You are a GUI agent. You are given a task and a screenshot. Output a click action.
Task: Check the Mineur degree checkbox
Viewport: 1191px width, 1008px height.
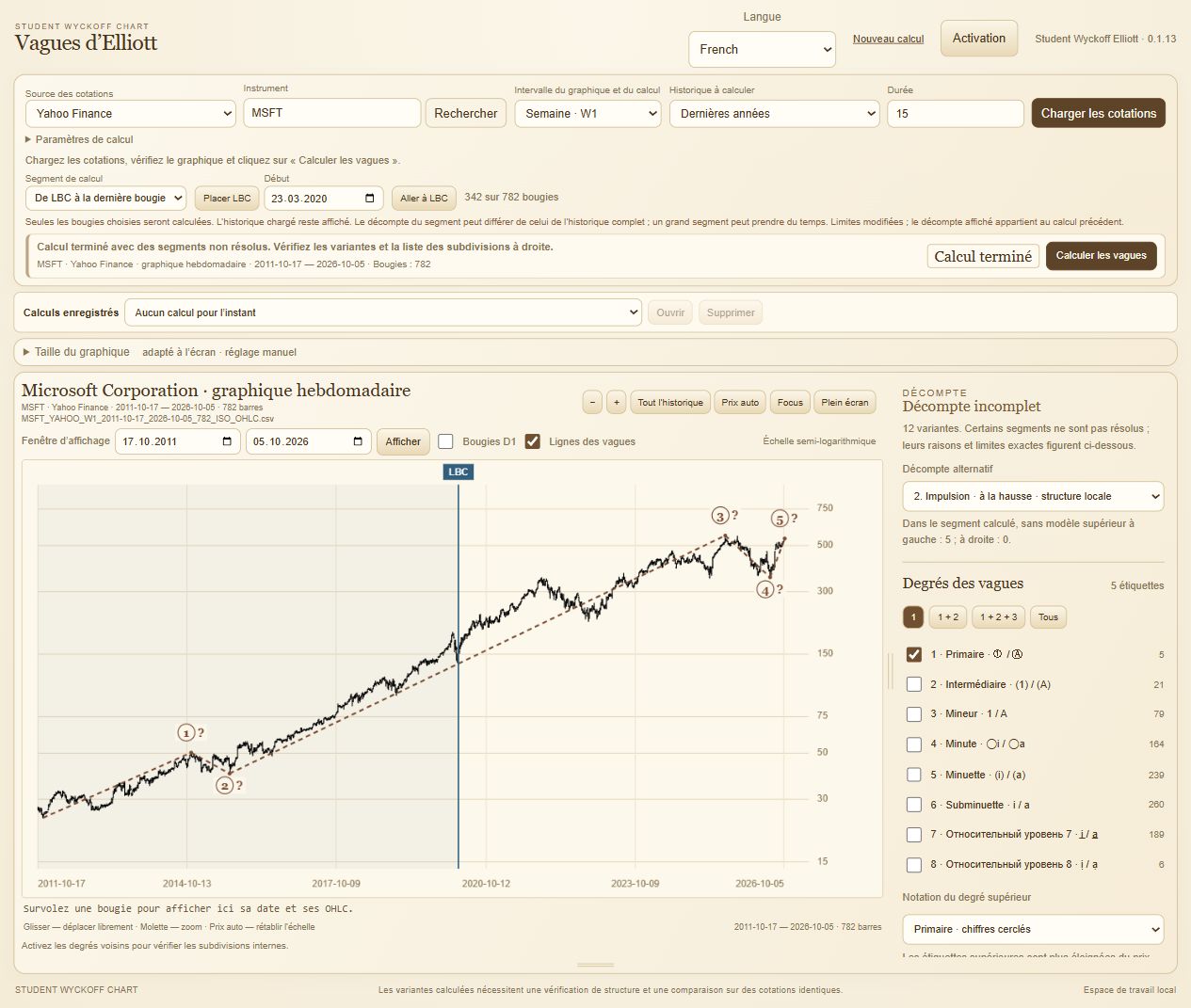tap(913, 713)
